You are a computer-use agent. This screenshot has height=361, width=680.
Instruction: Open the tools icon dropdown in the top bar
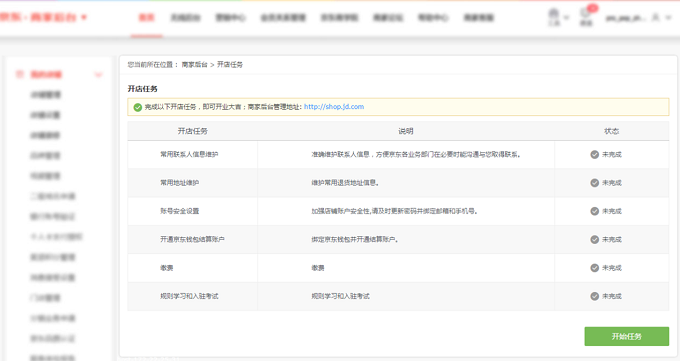pyautogui.click(x=558, y=17)
